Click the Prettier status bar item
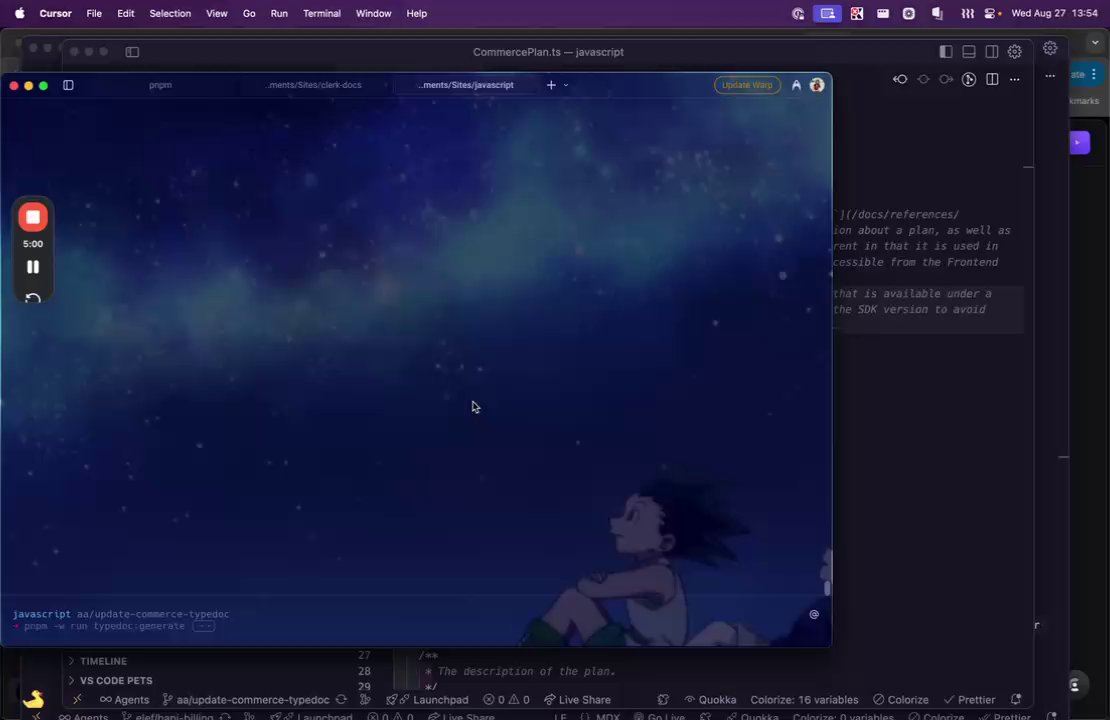Screen dimensions: 1110x720 (x=969, y=699)
